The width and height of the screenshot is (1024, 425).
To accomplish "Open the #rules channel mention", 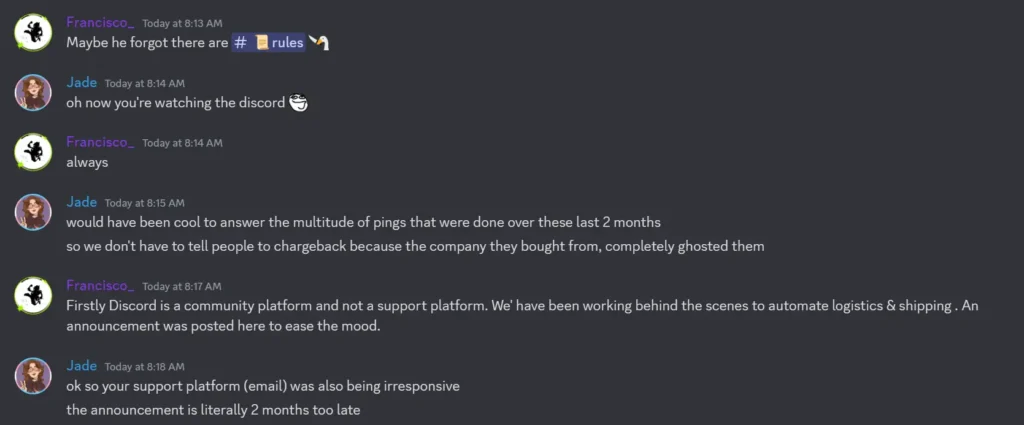I will tap(268, 43).
